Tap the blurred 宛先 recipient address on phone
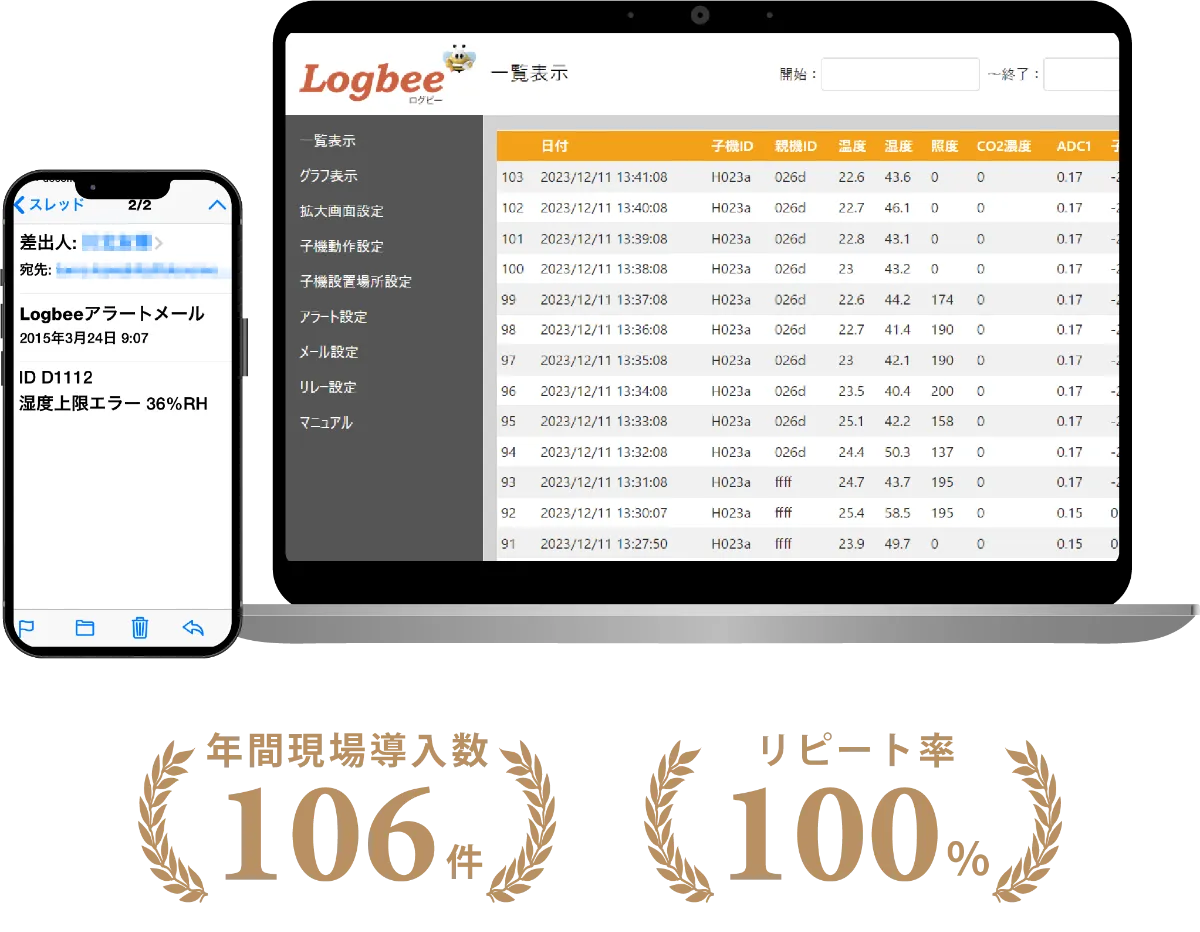 click(135, 269)
